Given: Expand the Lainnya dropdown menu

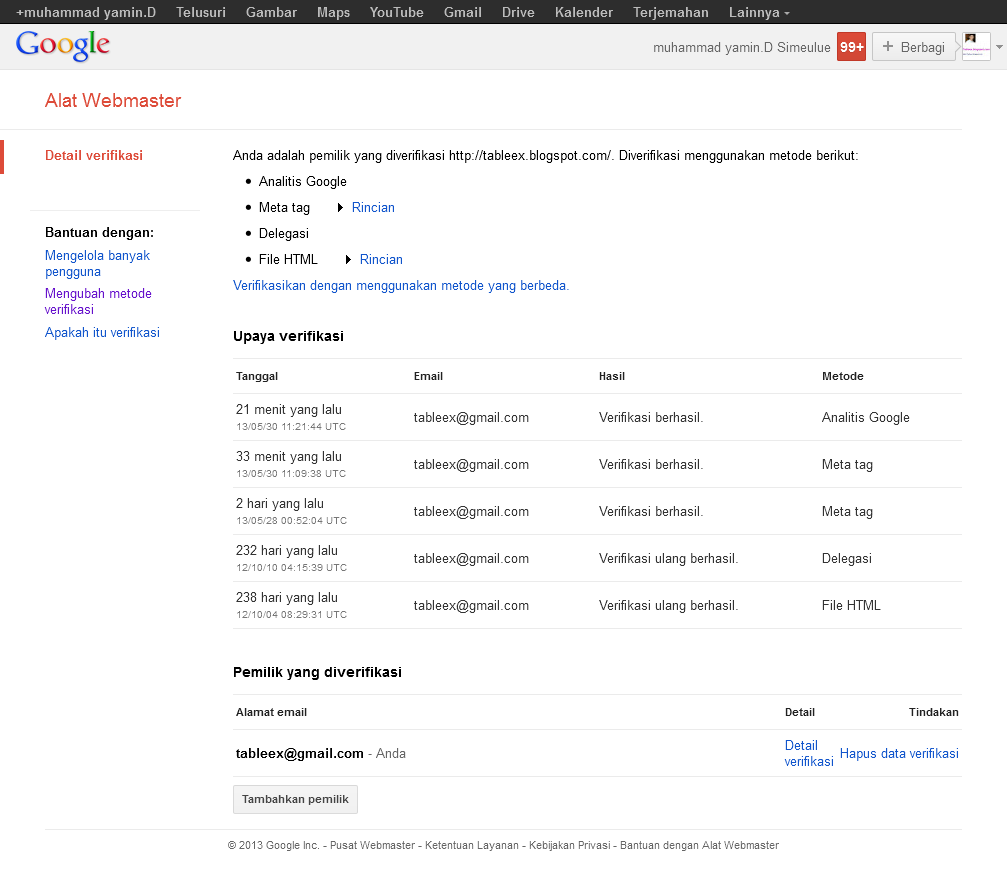Looking at the screenshot, I should pos(759,12).
